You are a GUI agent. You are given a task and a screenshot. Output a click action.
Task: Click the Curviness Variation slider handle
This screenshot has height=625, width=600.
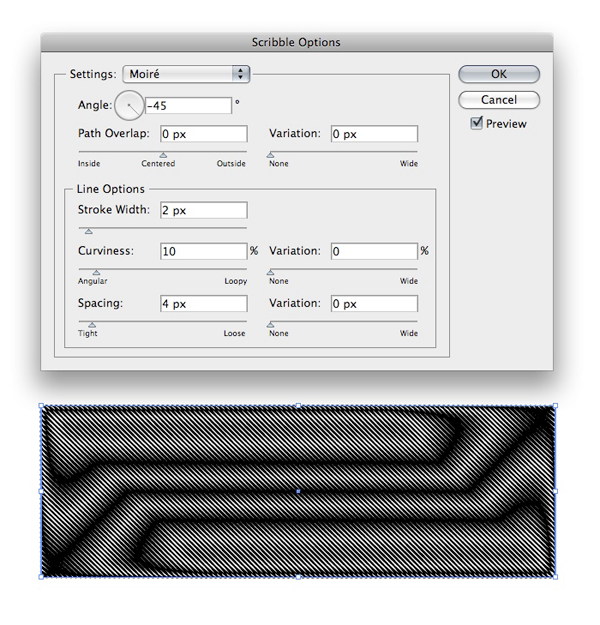click(271, 272)
